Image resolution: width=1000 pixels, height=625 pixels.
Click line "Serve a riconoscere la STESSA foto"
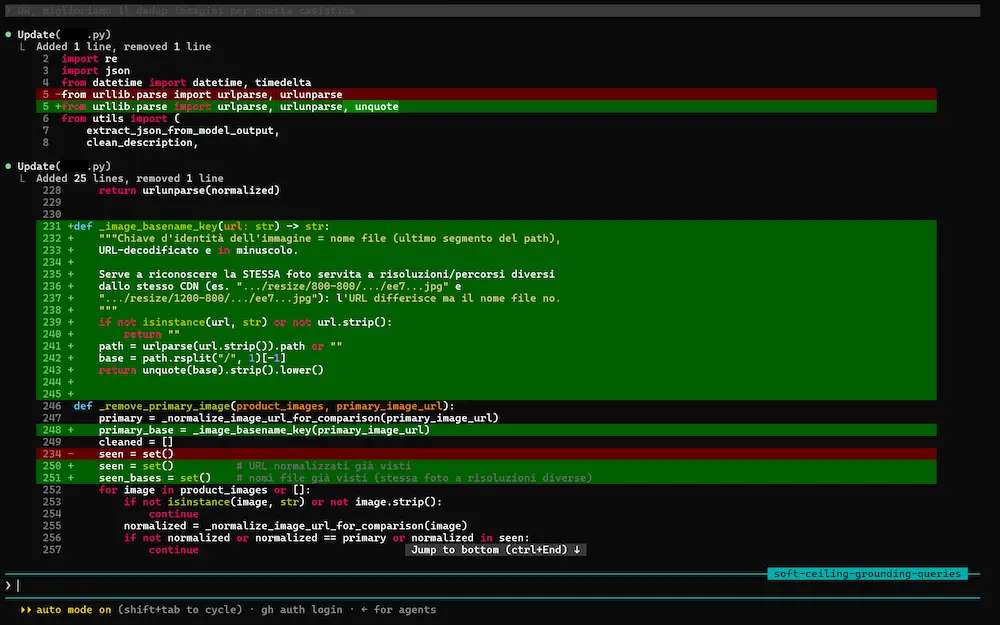[487, 274]
